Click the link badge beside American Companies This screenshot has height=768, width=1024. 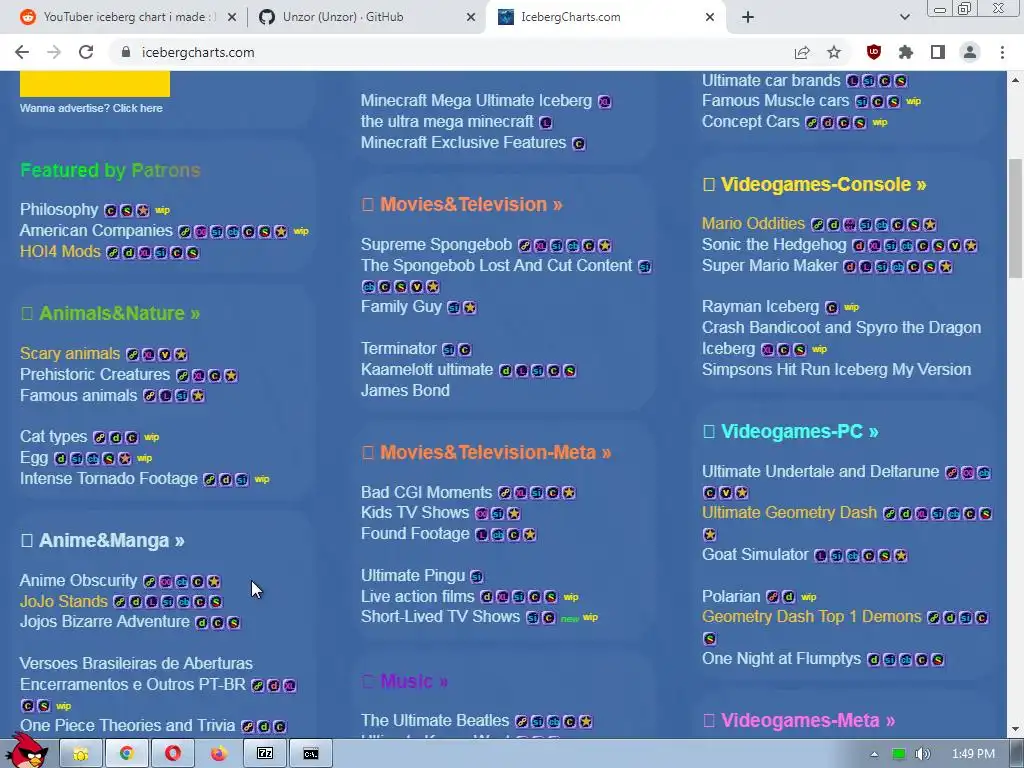pos(185,232)
